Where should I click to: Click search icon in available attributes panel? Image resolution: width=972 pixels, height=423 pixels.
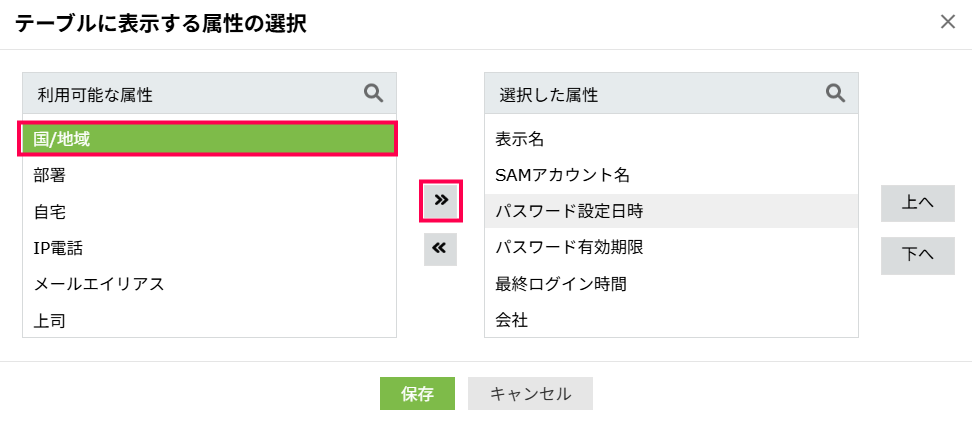(373, 93)
